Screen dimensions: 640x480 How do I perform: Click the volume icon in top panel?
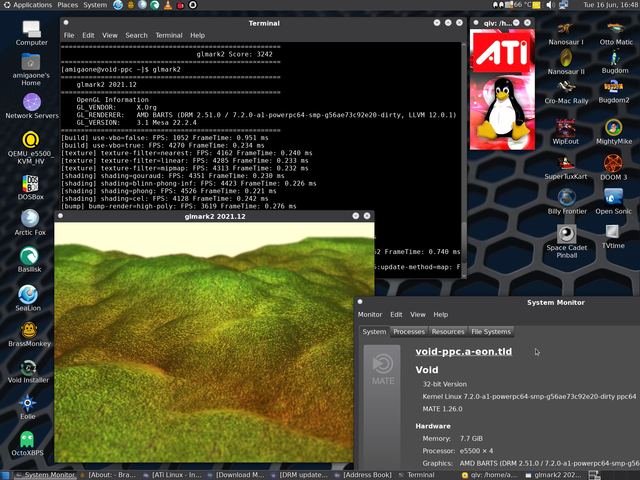pyautogui.click(x=550, y=5)
